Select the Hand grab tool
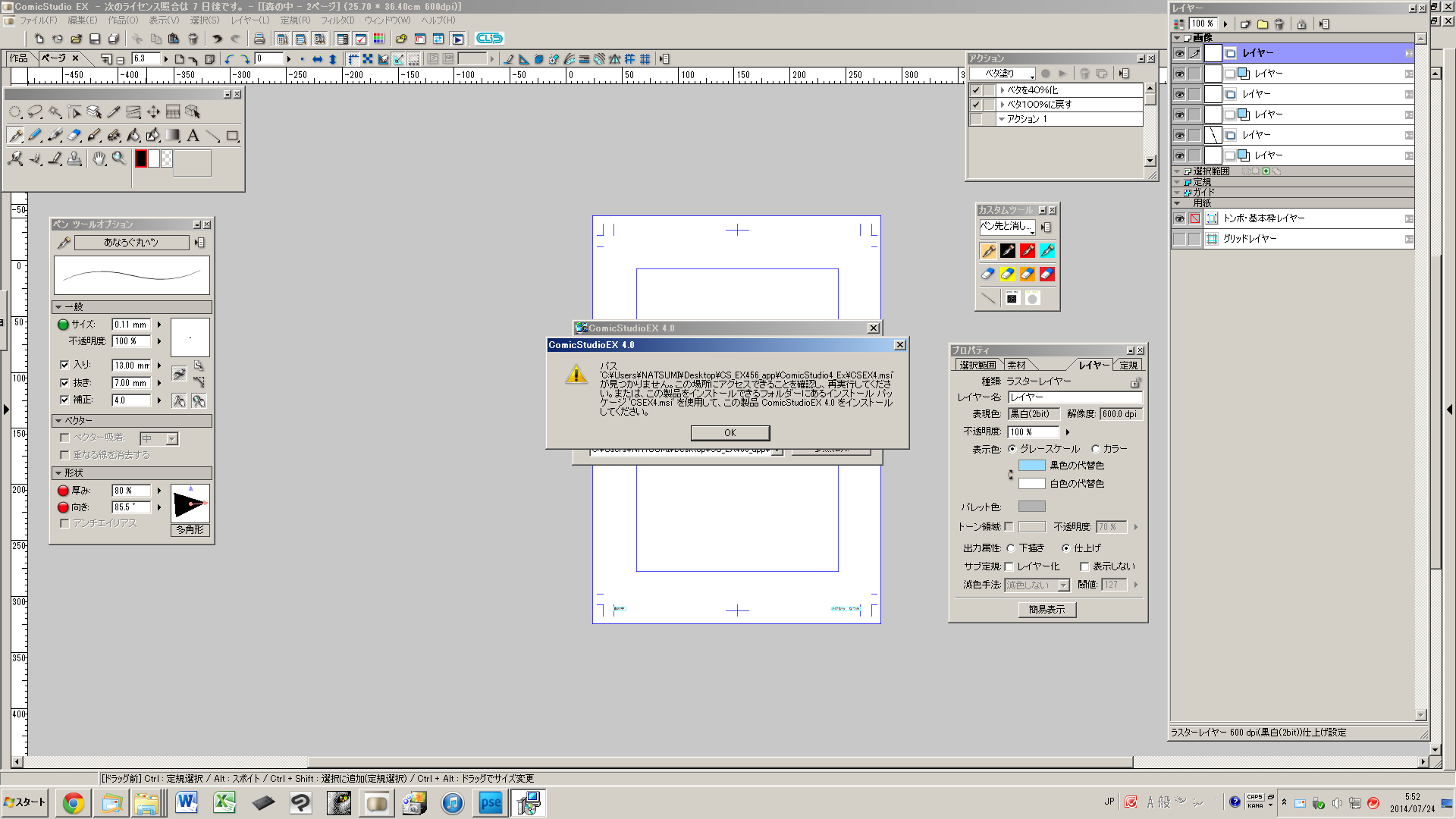Image resolution: width=1456 pixels, height=819 pixels. tap(99, 158)
